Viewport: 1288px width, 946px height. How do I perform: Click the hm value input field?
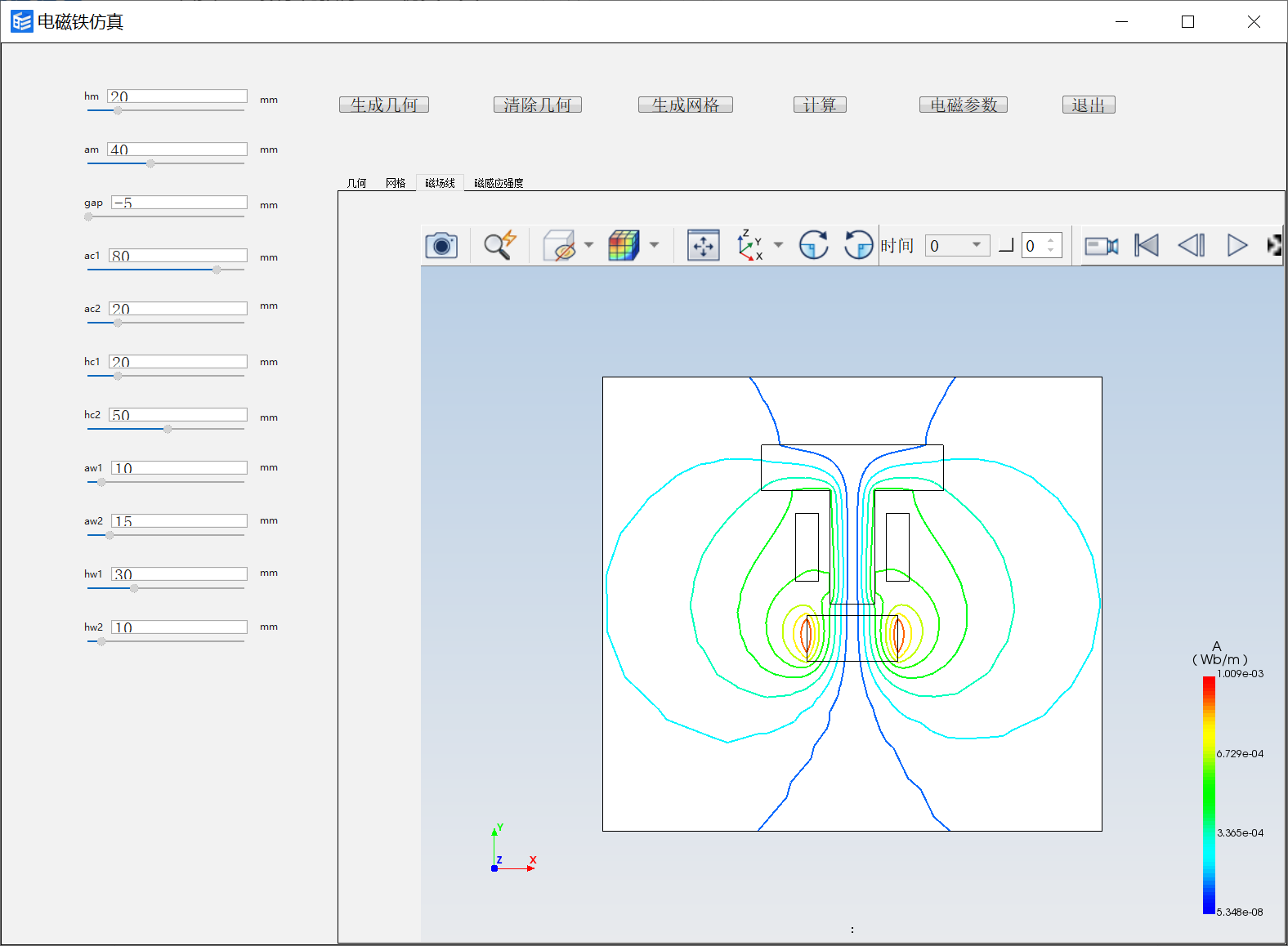pyautogui.click(x=177, y=96)
